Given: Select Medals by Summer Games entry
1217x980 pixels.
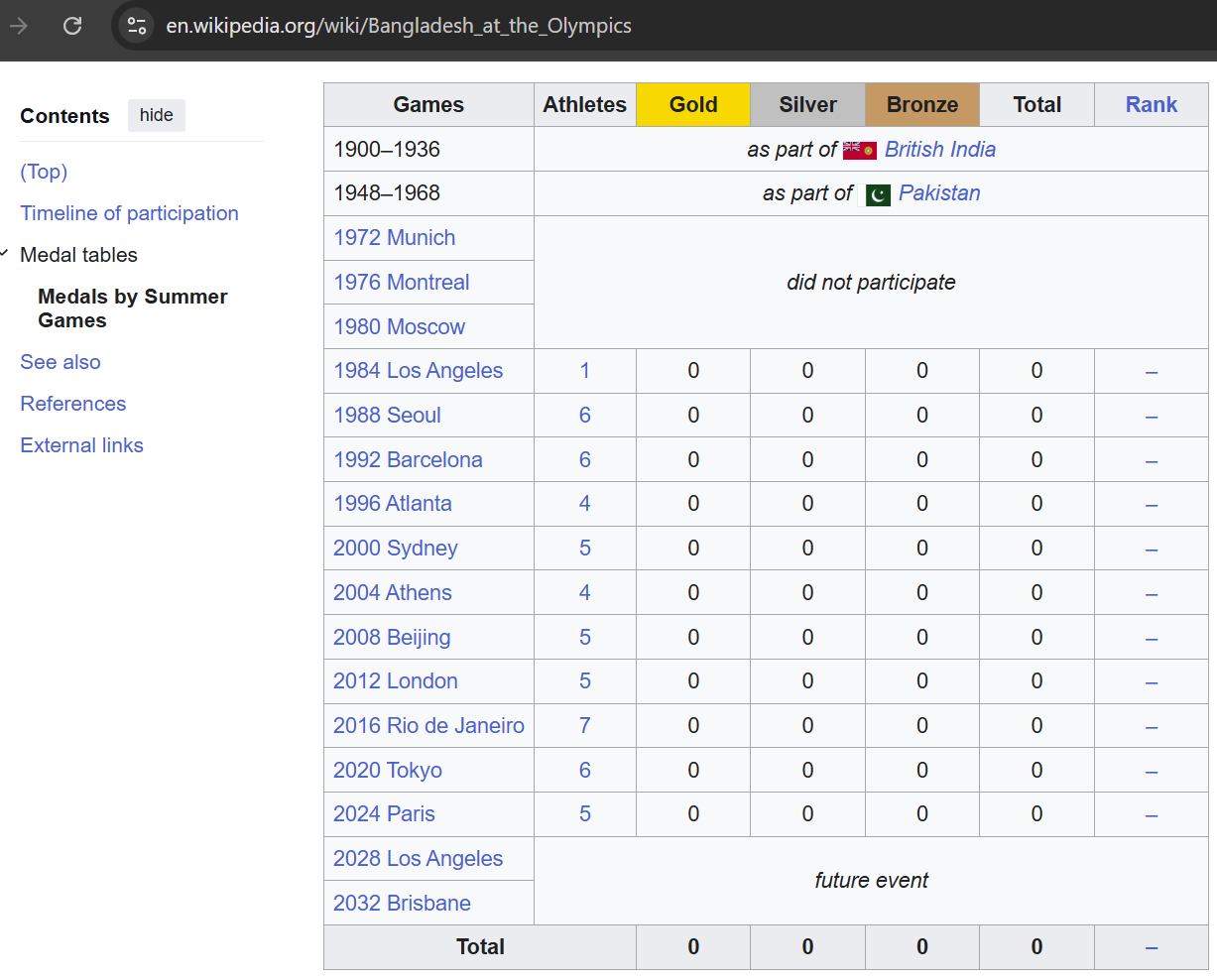Looking at the screenshot, I should [133, 308].
